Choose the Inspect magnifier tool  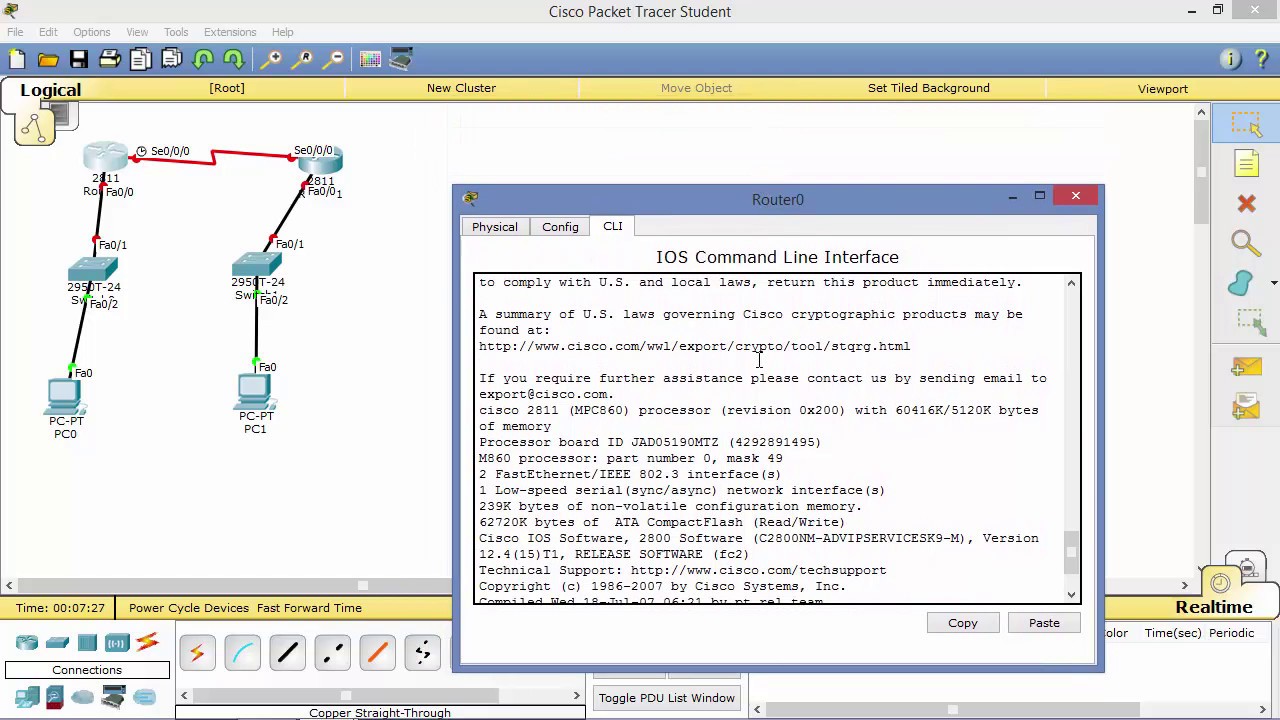tap(1246, 243)
